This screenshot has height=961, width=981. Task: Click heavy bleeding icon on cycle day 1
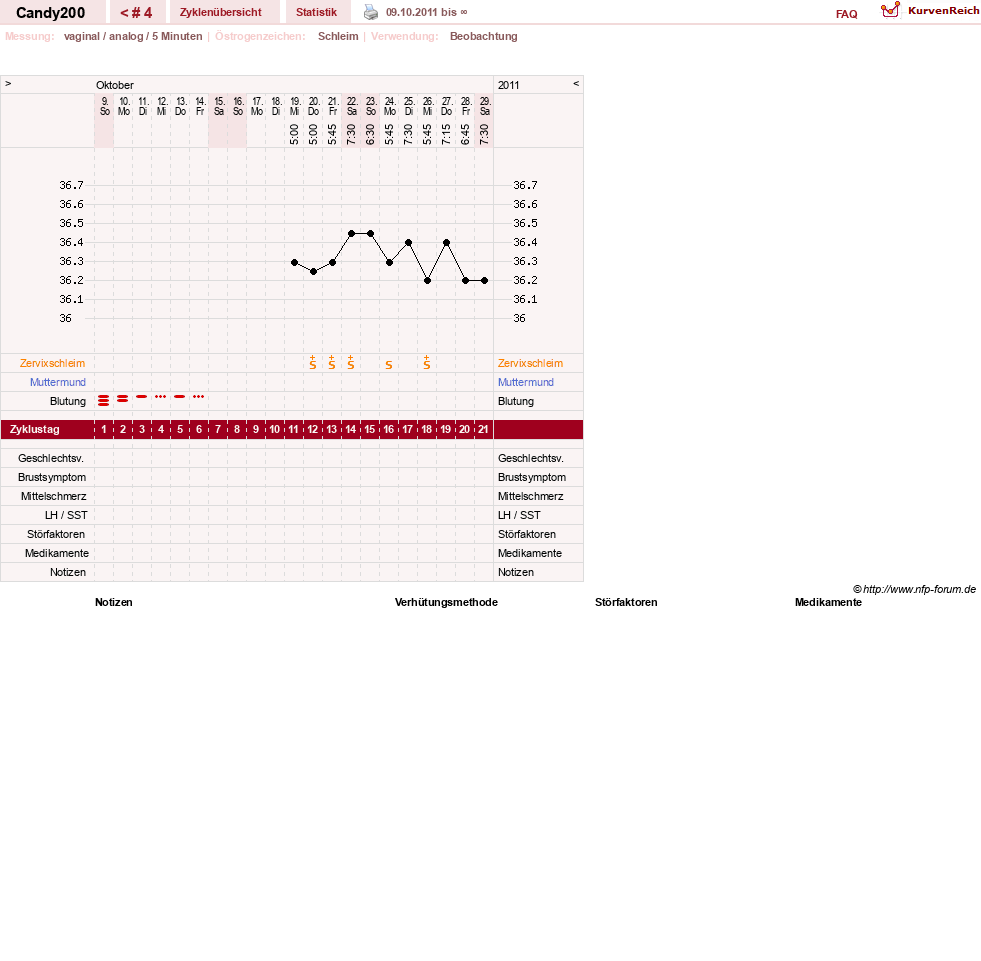click(x=103, y=400)
